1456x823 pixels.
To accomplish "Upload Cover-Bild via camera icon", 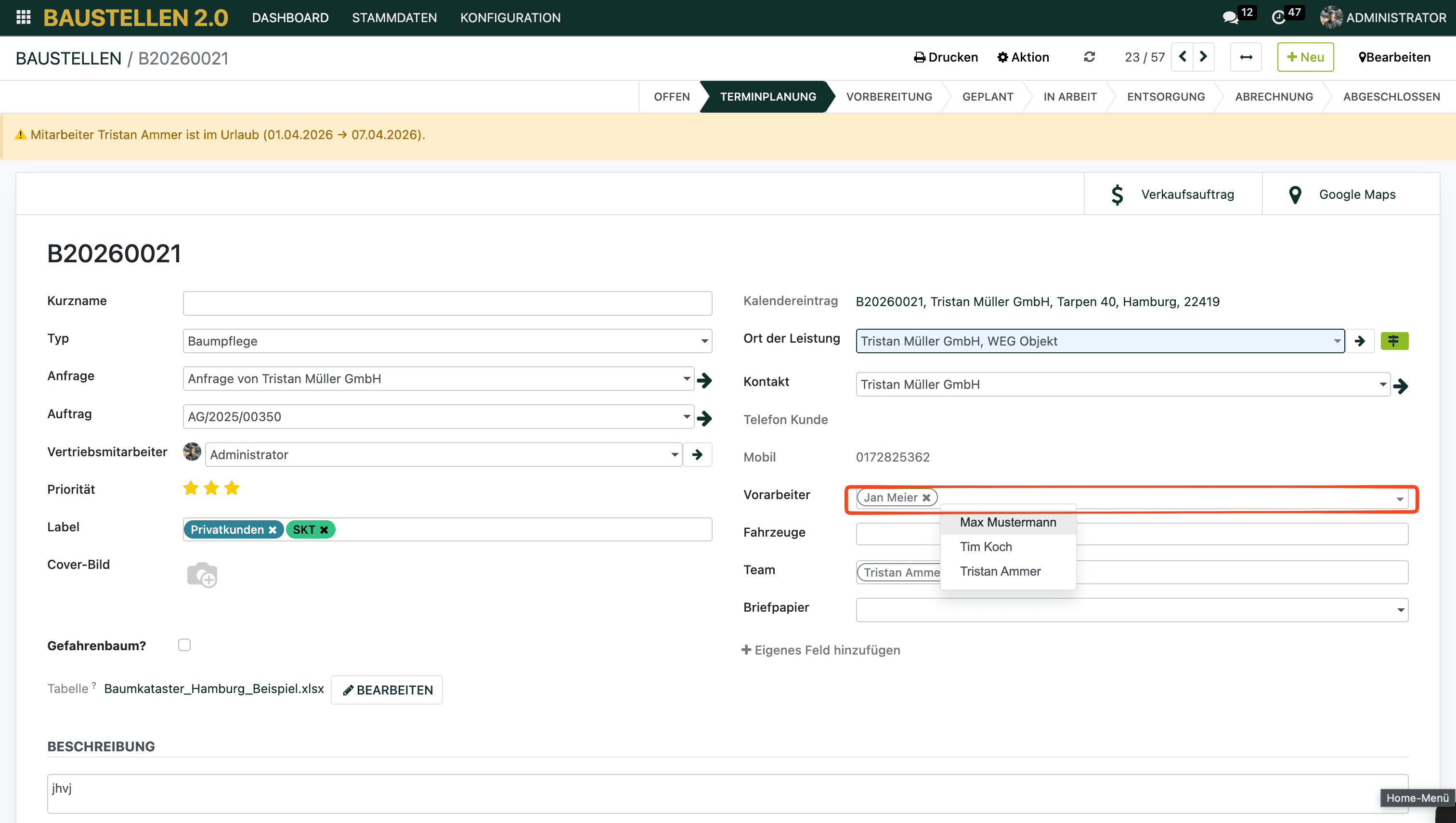I will pyautogui.click(x=202, y=575).
